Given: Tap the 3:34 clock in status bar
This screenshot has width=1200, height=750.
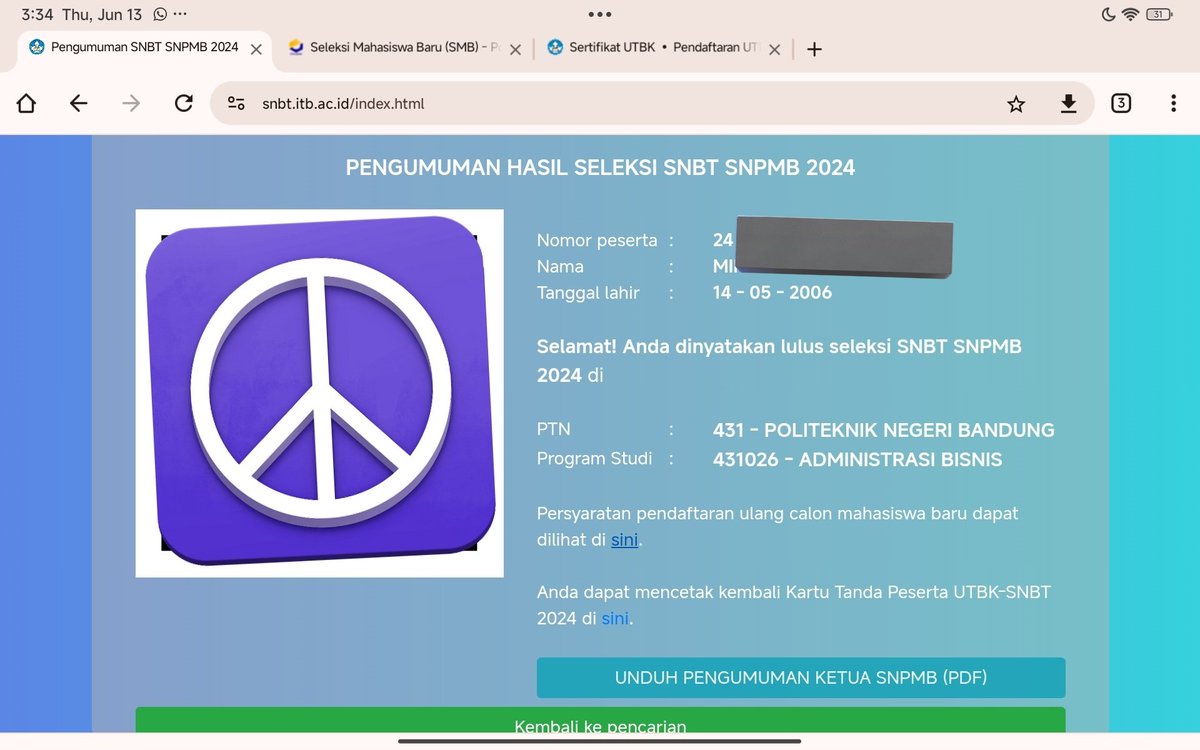Looking at the screenshot, I should [x=37, y=15].
